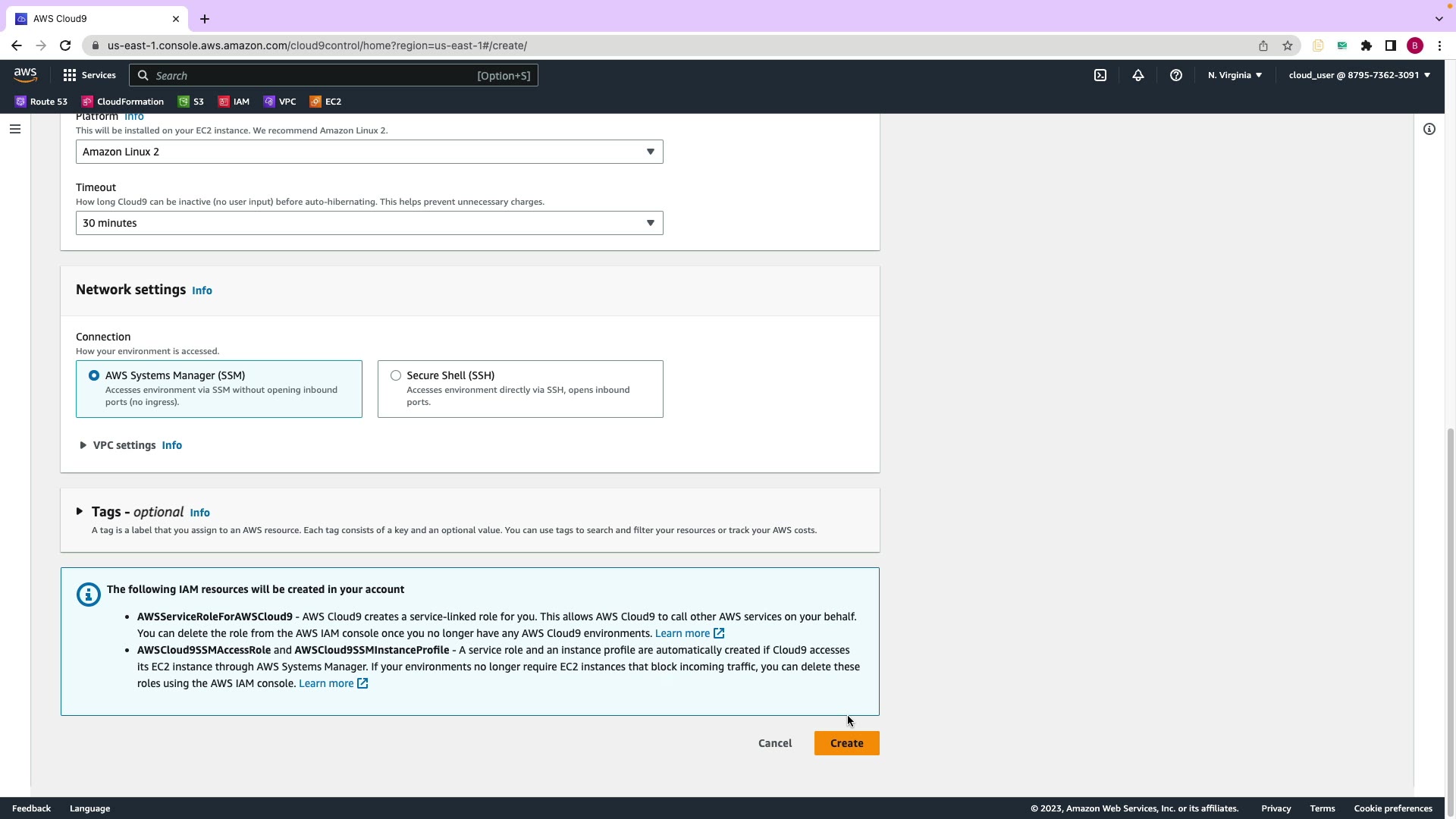Open AWS CloudShell icon in header
1456x819 pixels.
pyautogui.click(x=1100, y=75)
